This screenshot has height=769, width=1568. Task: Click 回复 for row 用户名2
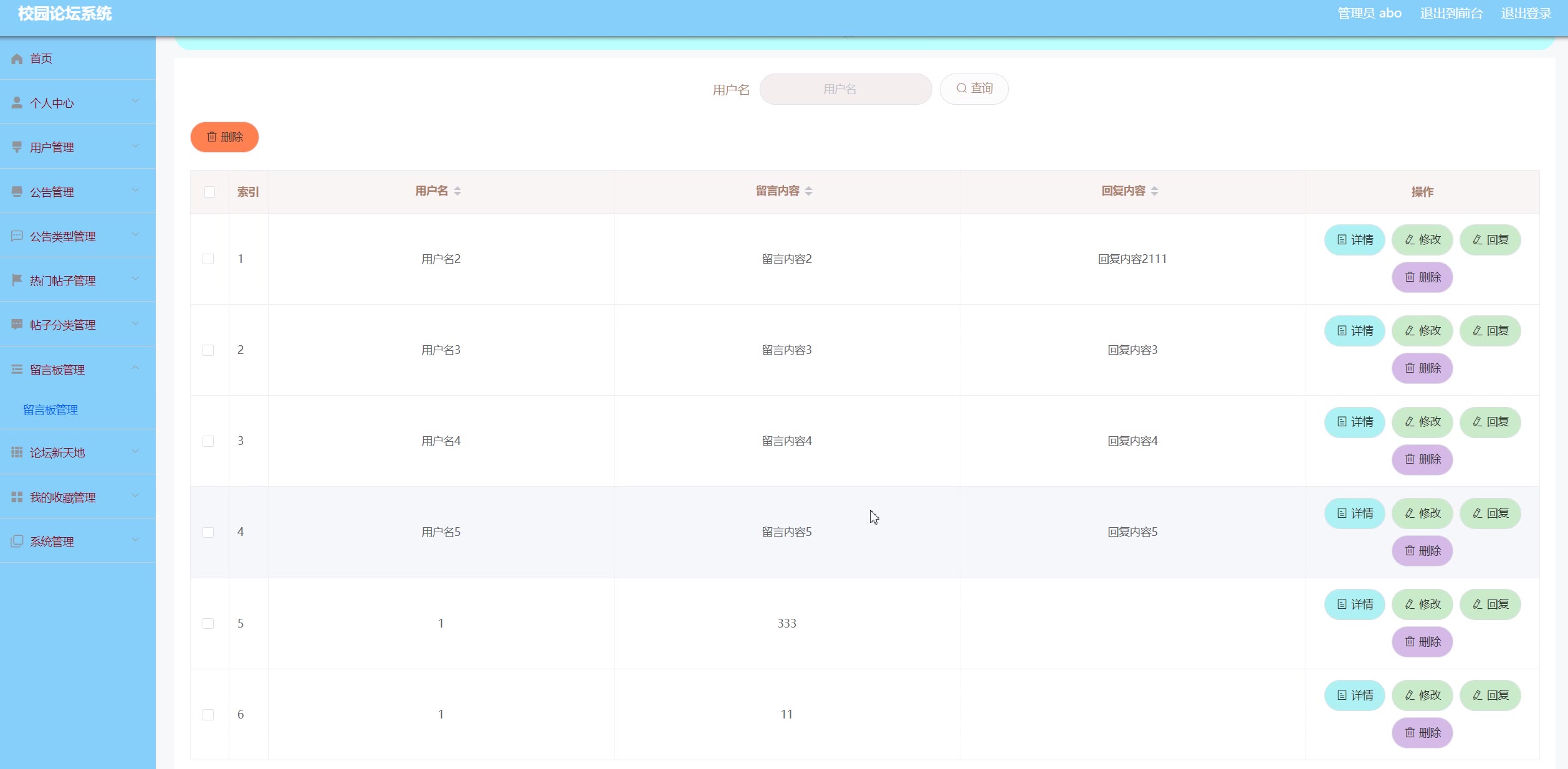click(1490, 240)
